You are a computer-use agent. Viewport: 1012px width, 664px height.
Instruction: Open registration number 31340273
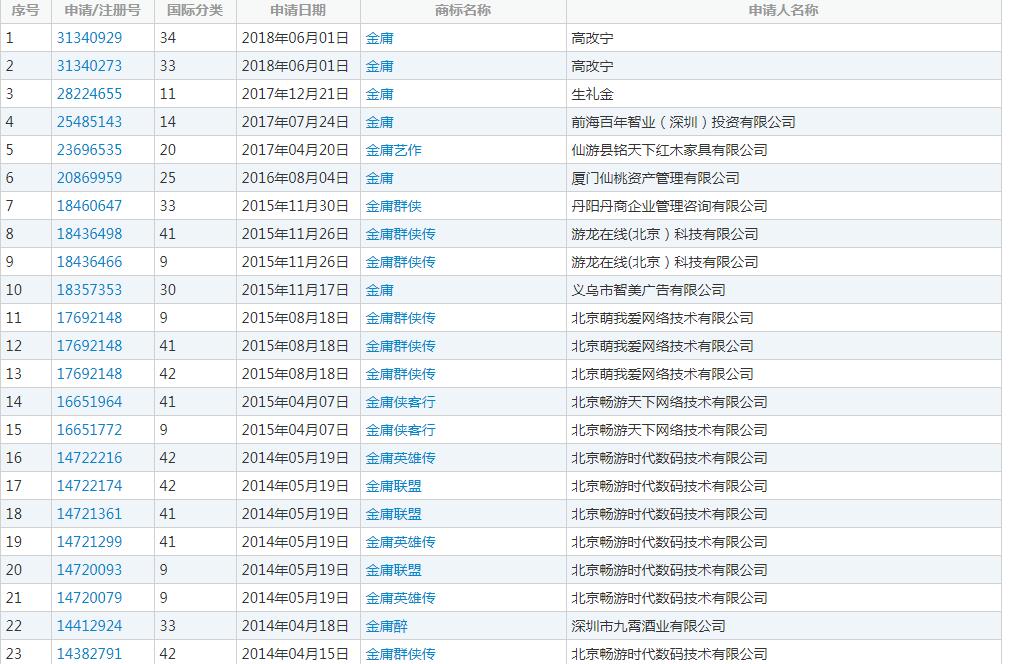pyautogui.click(x=89, y=66)
